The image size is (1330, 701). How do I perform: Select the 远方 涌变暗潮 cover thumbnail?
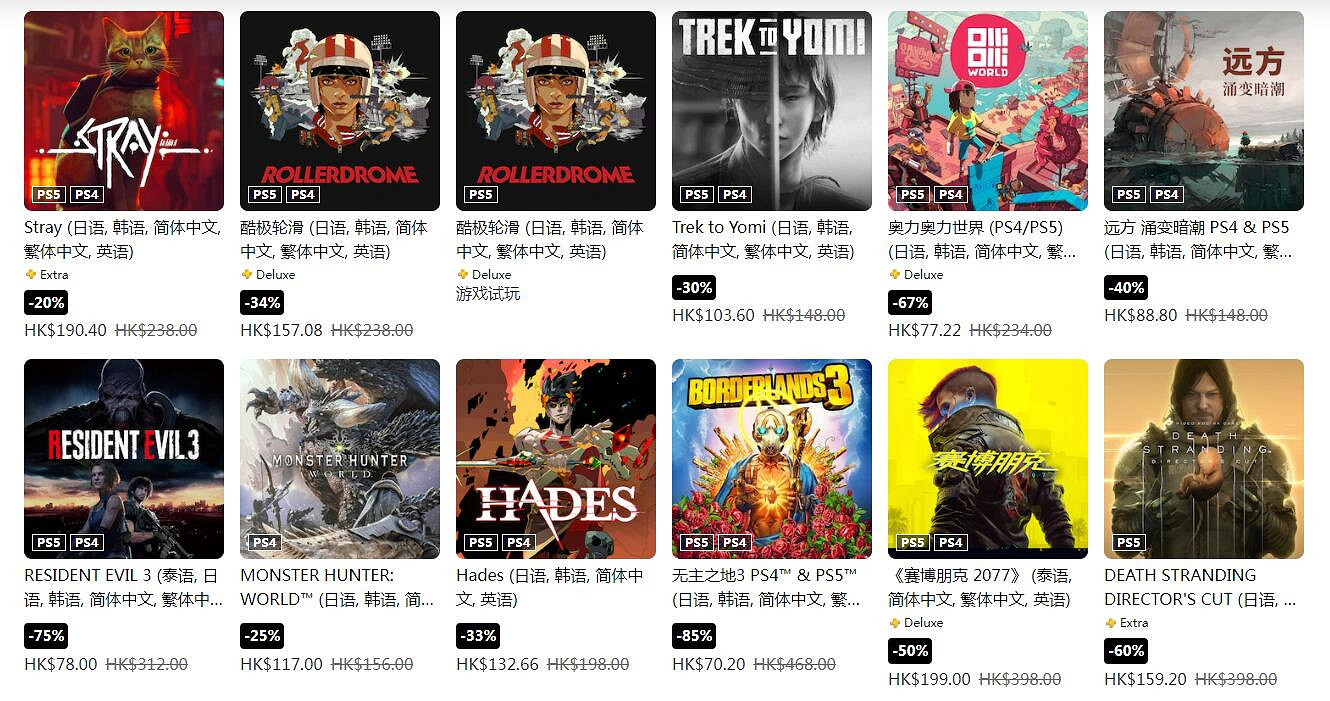click(1204, 111)
